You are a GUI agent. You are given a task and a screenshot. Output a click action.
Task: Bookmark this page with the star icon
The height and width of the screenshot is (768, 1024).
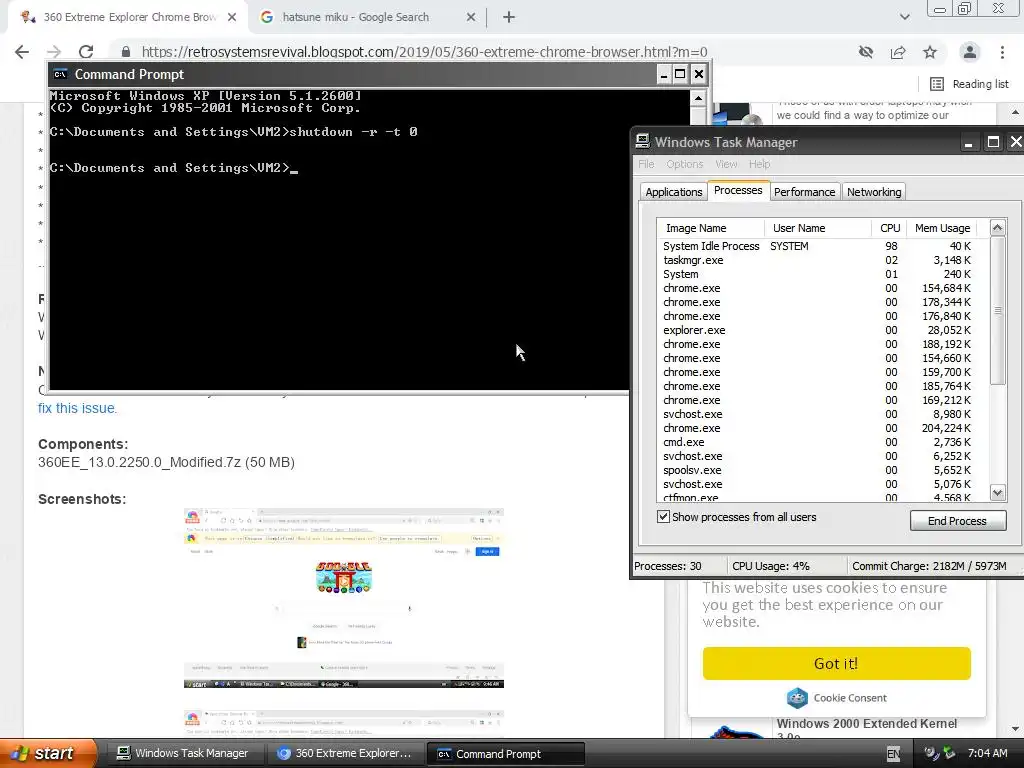[x=930, y=52]
